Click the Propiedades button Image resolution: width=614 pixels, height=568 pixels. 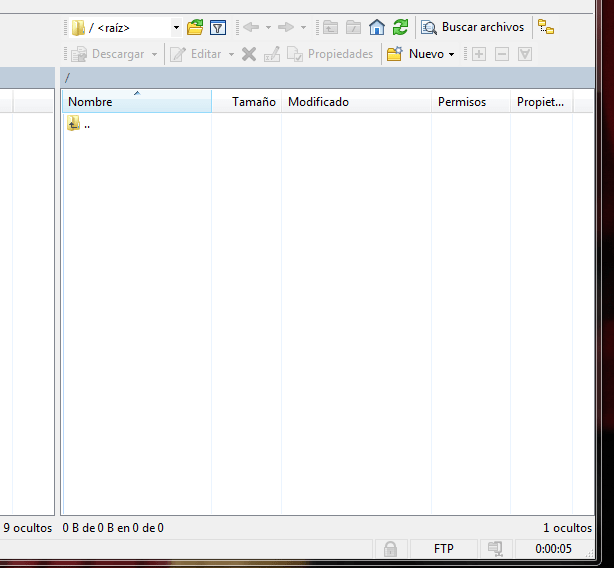pos(330,54)
